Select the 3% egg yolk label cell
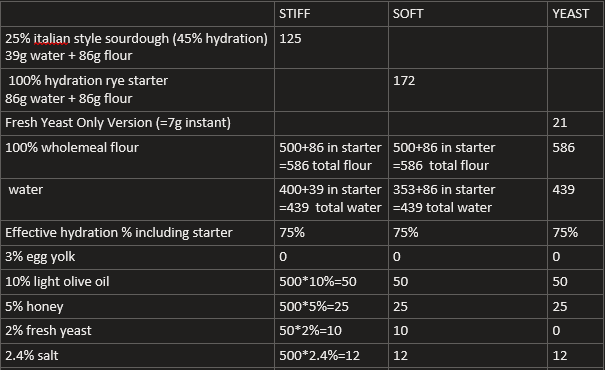 coord(137,257)
